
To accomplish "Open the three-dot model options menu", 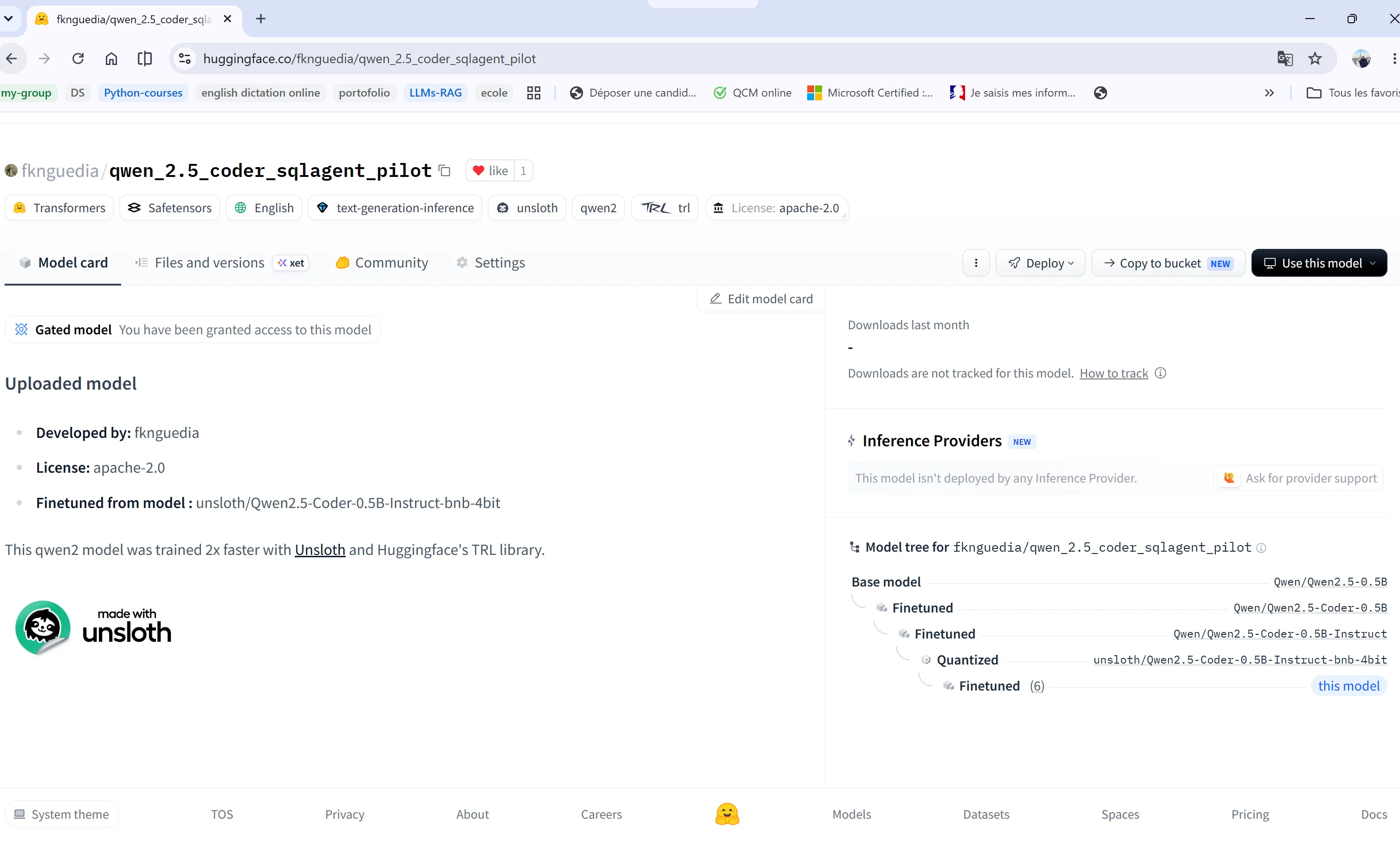I will [x=976, y=263].
